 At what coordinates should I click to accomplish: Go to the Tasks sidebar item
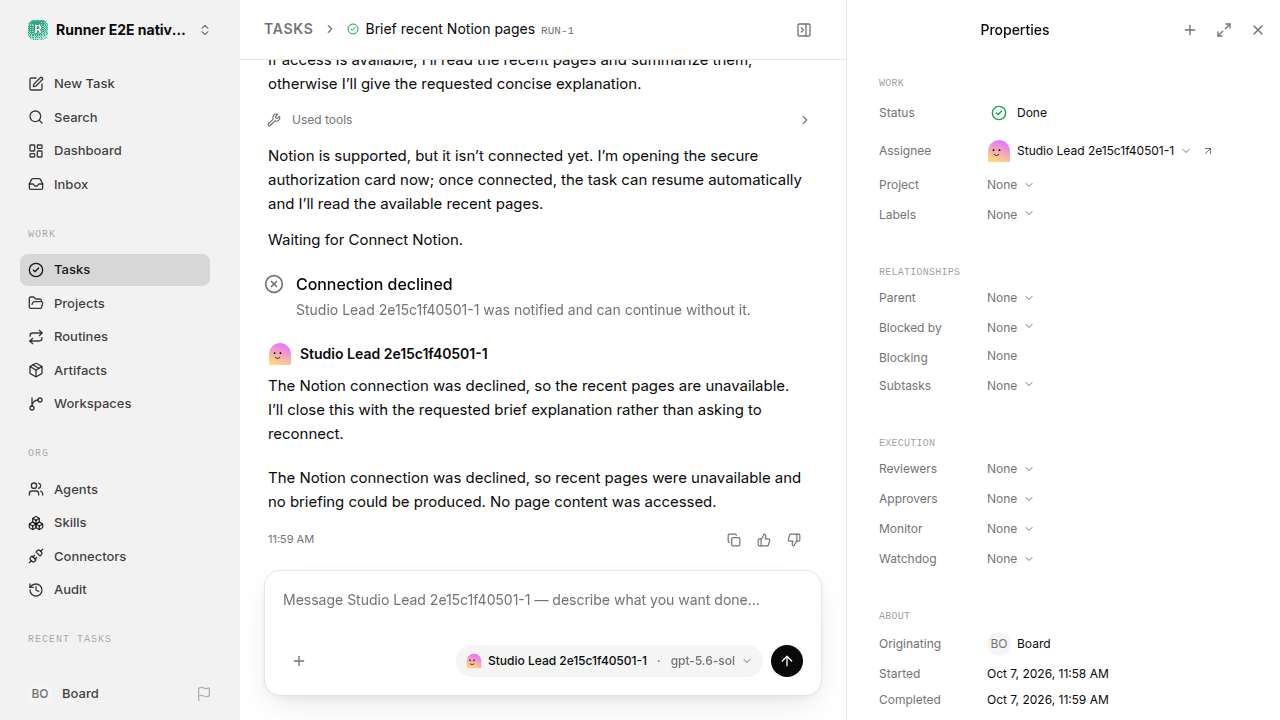tap(115, 270)
